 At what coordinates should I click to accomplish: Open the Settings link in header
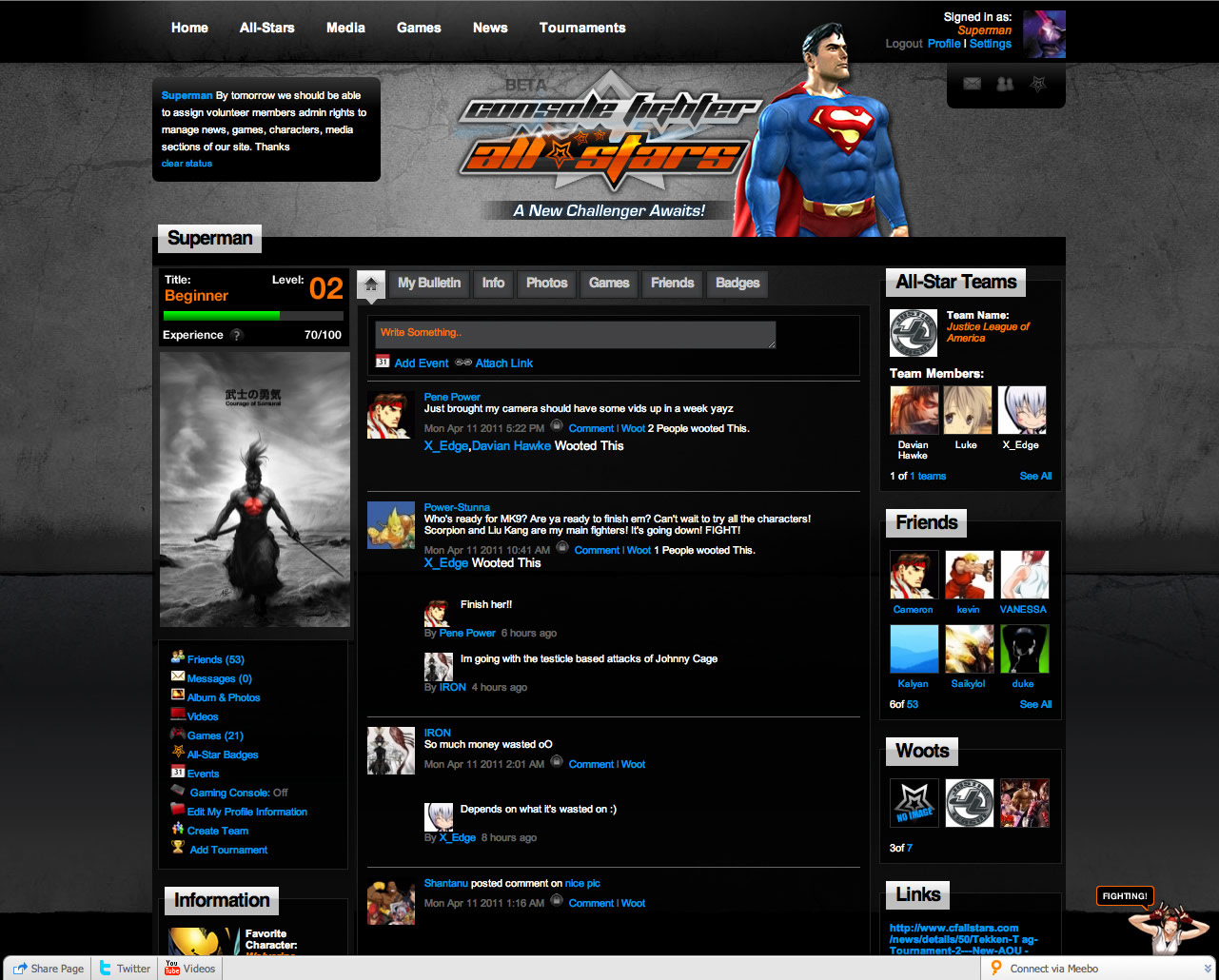click(991, 44)
